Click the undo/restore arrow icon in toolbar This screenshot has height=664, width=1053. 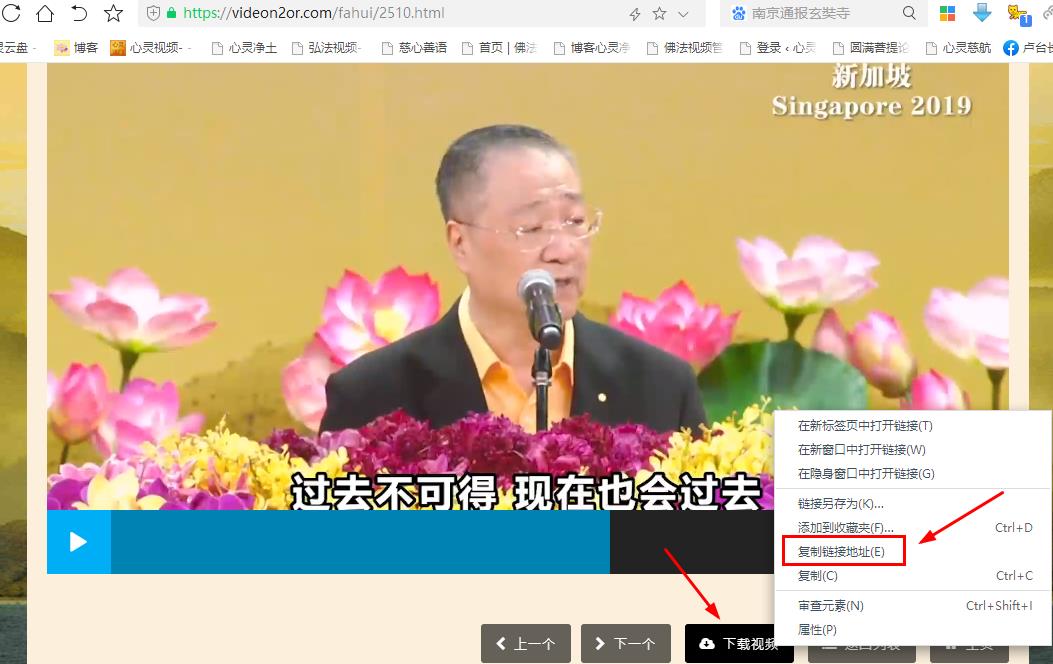pos(79,13)
